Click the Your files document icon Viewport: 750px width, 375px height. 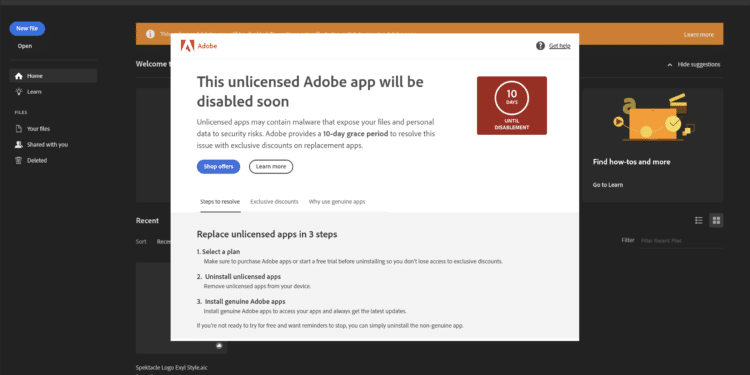[19, 129]
